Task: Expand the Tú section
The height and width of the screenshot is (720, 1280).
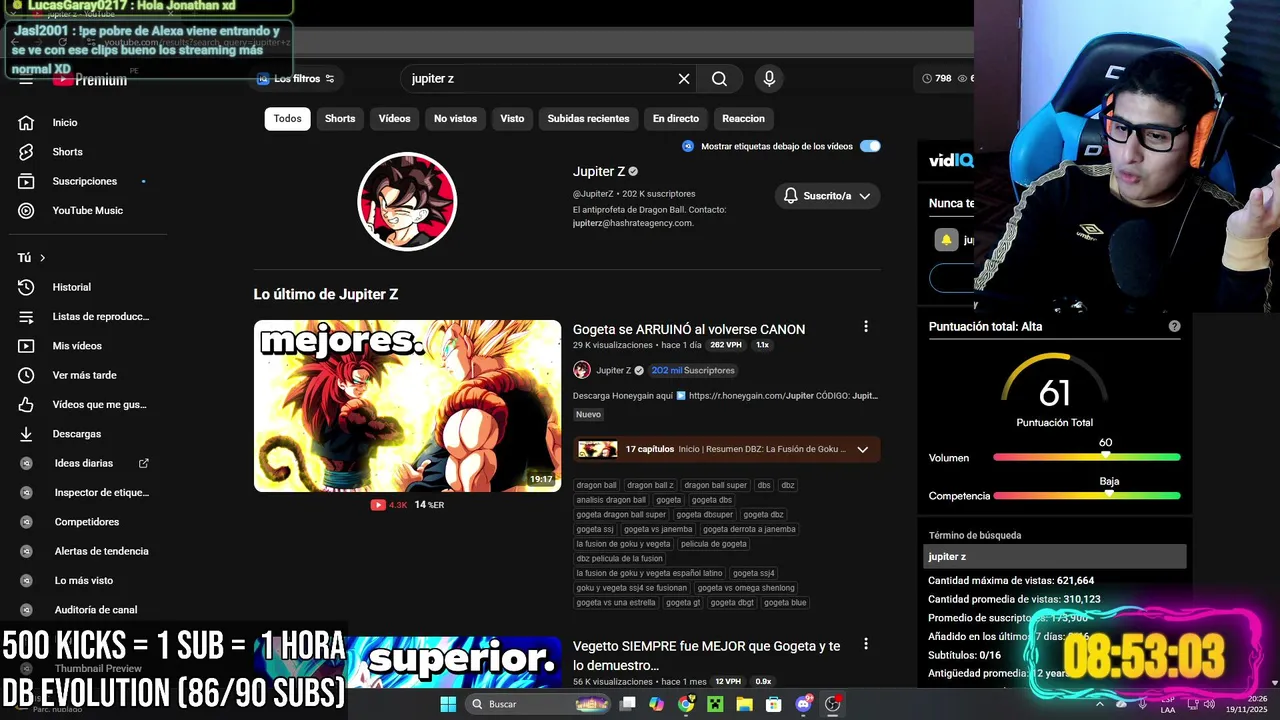Action: click(x=32, y=258)
